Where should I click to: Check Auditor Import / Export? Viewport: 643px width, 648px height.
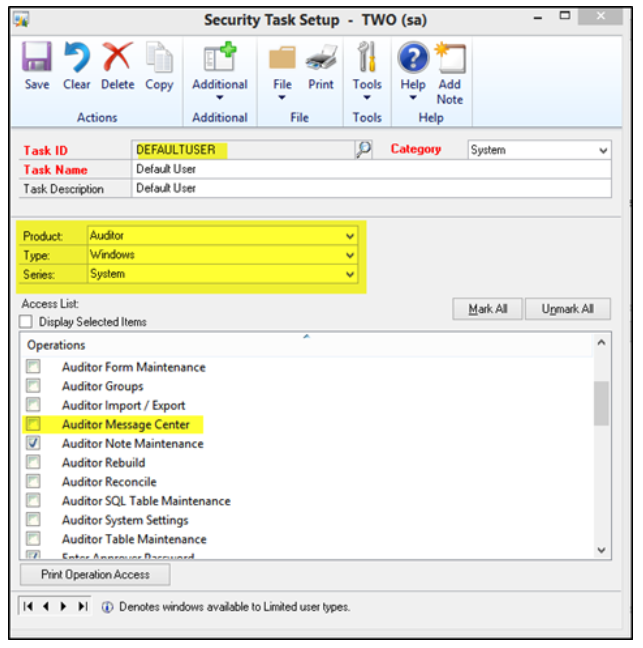click(x=33, y=404)
